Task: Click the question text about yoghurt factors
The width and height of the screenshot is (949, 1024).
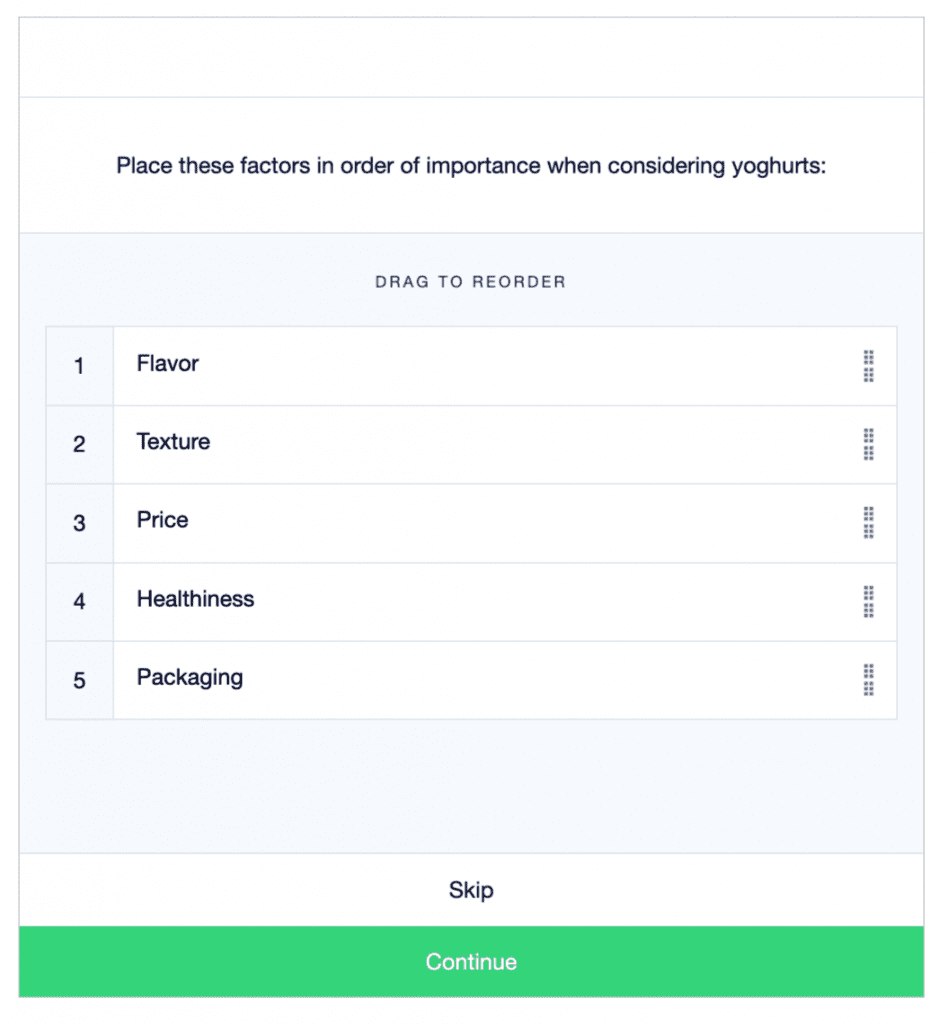Action: click(471, 166)
